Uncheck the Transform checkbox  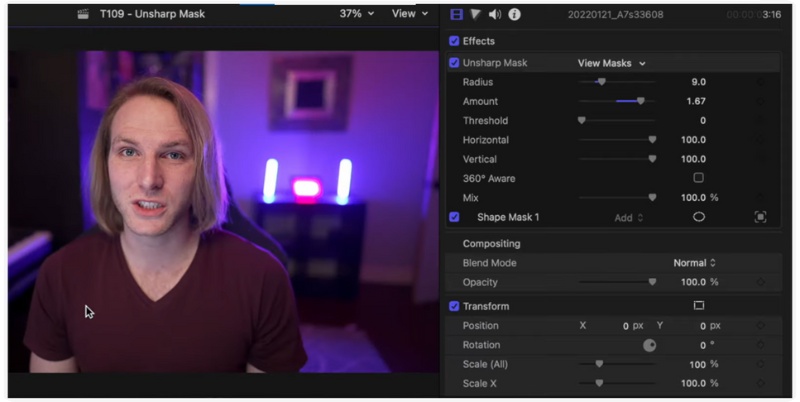tap(454, 306)
